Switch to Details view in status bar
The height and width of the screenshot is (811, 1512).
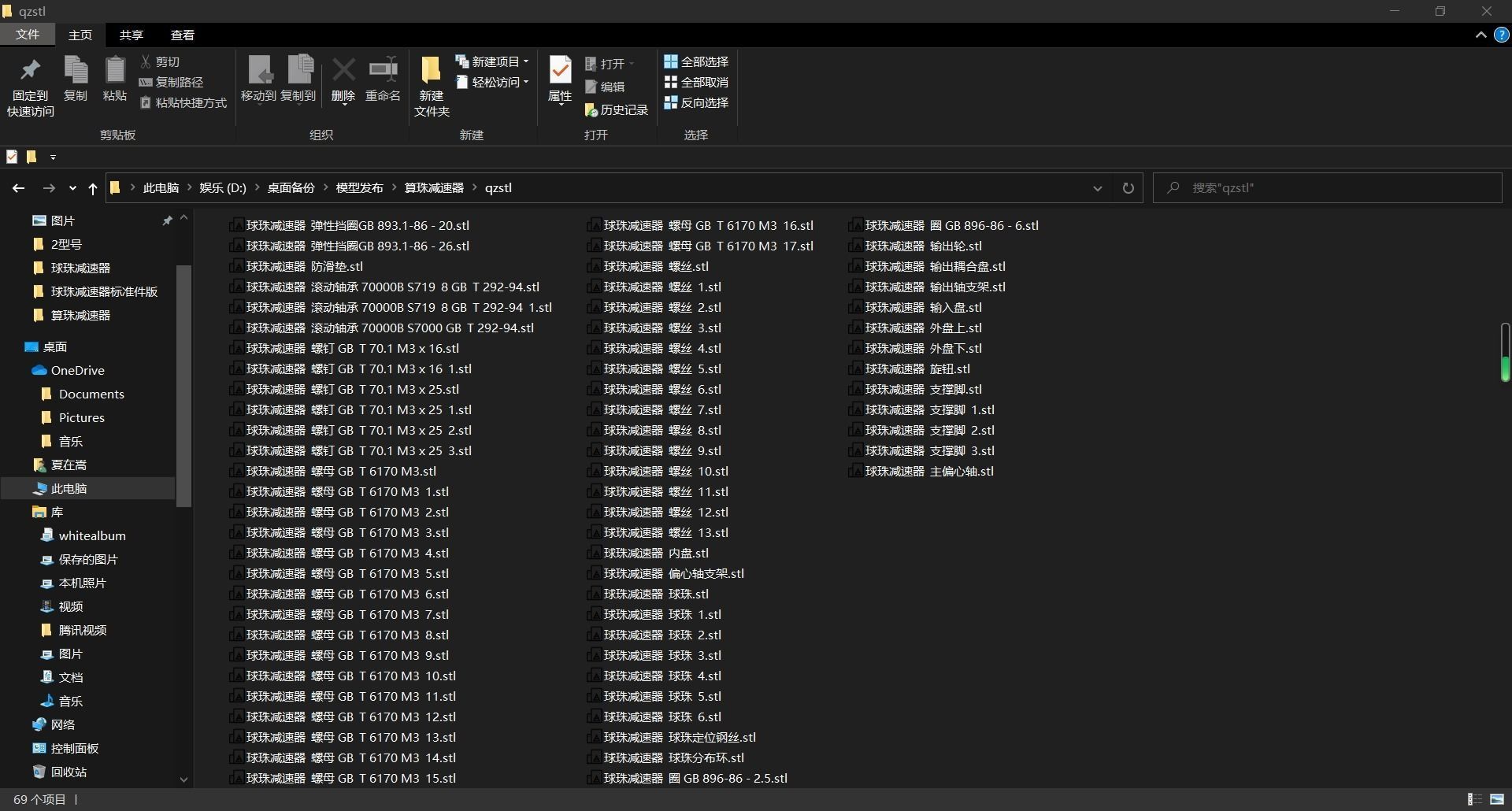1475,799
